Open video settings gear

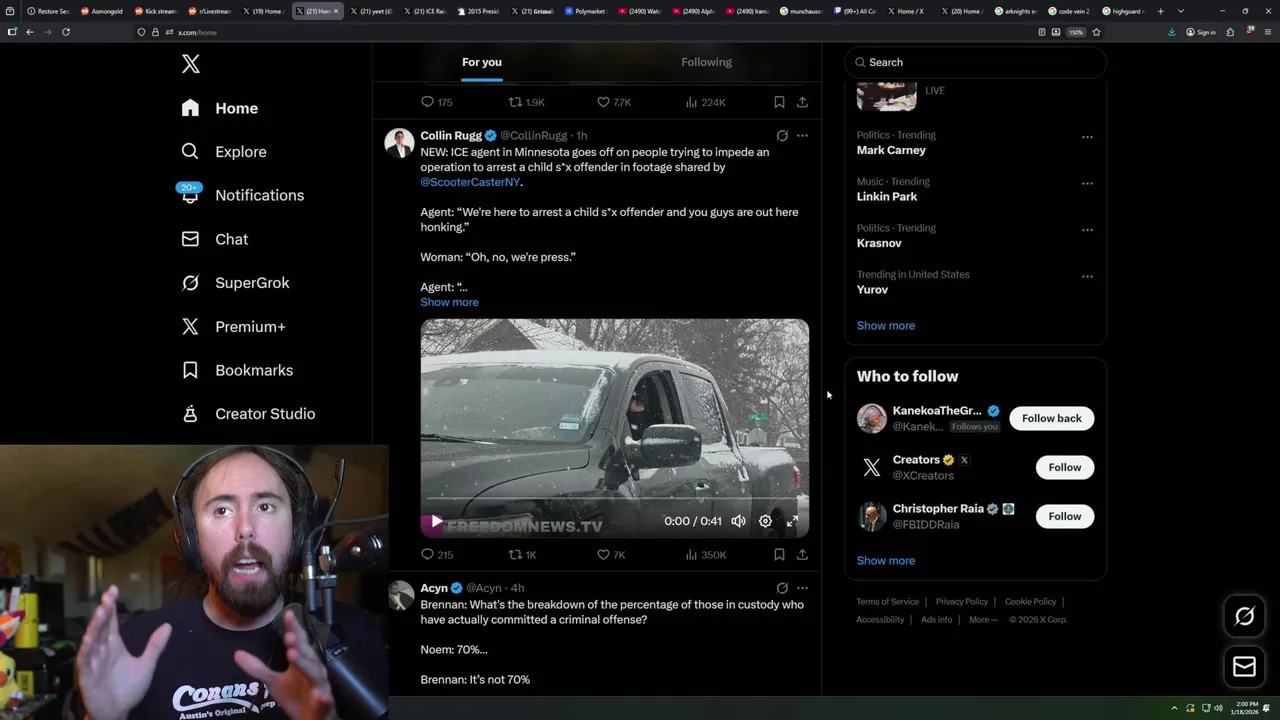pyautogui.click(x=765, y=521)
